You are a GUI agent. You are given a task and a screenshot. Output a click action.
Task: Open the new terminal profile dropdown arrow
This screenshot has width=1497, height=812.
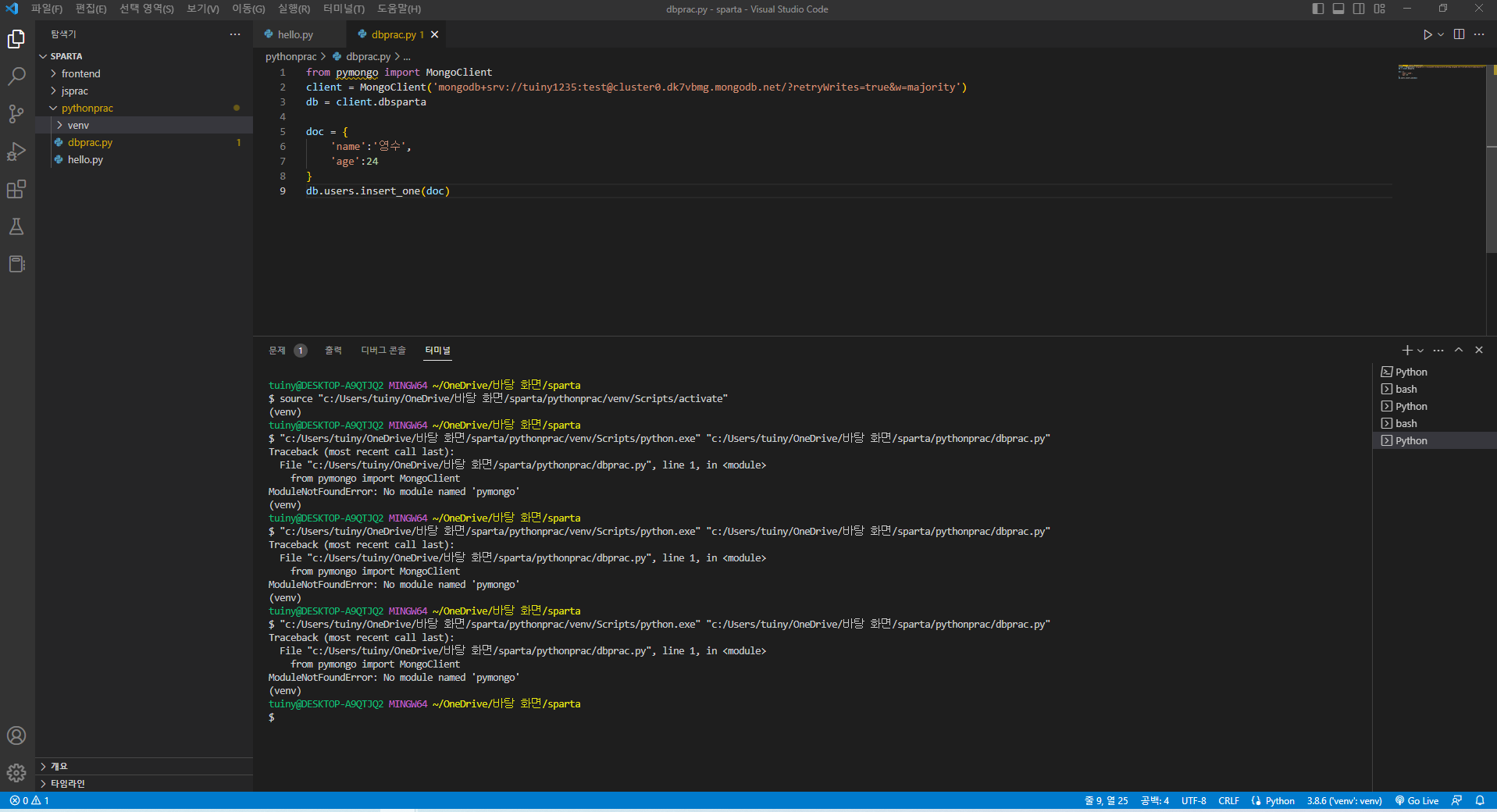(x=1420, y=351)
